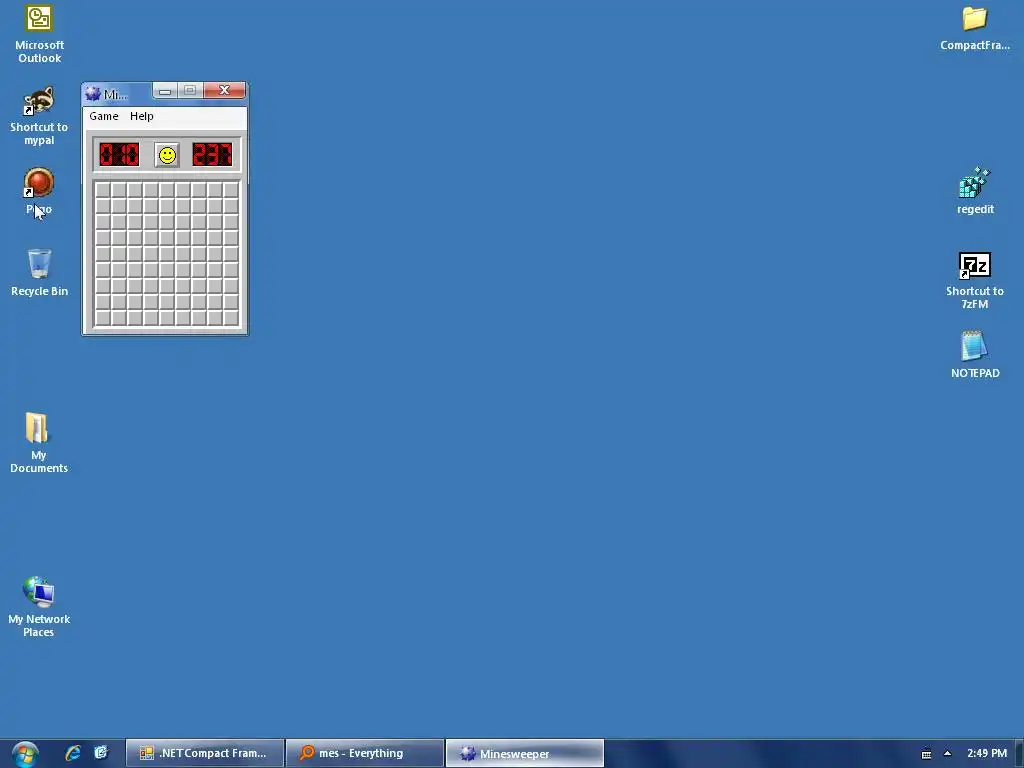Select the My Documents folder icon
Screen dimensions: 1024x768
point(39,443)
